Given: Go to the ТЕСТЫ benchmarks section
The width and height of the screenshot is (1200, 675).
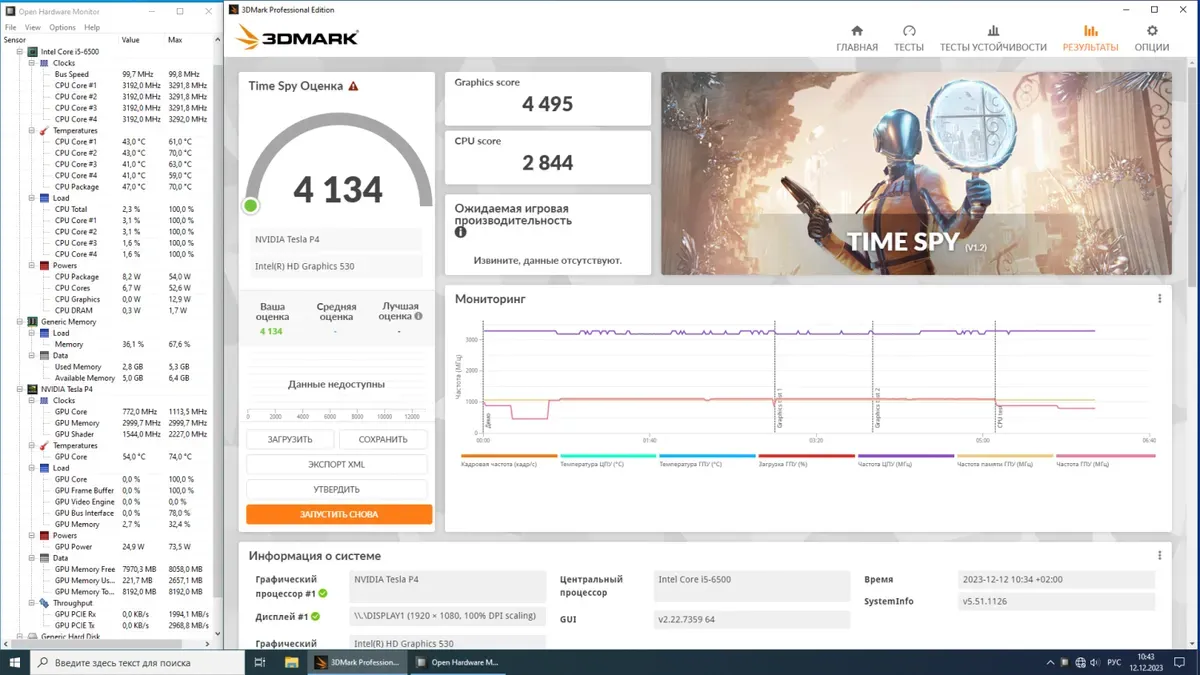Looking at the screenshot, I should point(908,38).
